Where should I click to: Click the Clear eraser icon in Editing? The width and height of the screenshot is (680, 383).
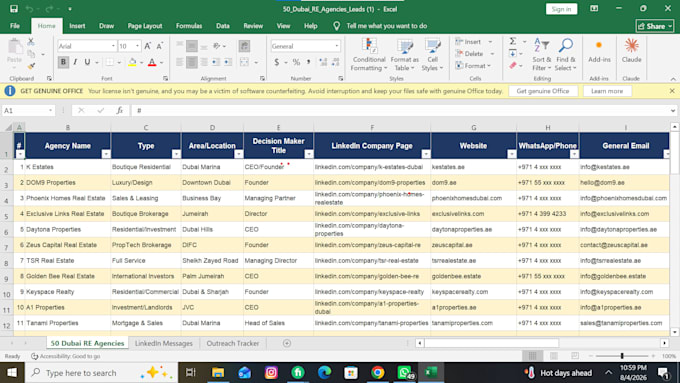513,65
